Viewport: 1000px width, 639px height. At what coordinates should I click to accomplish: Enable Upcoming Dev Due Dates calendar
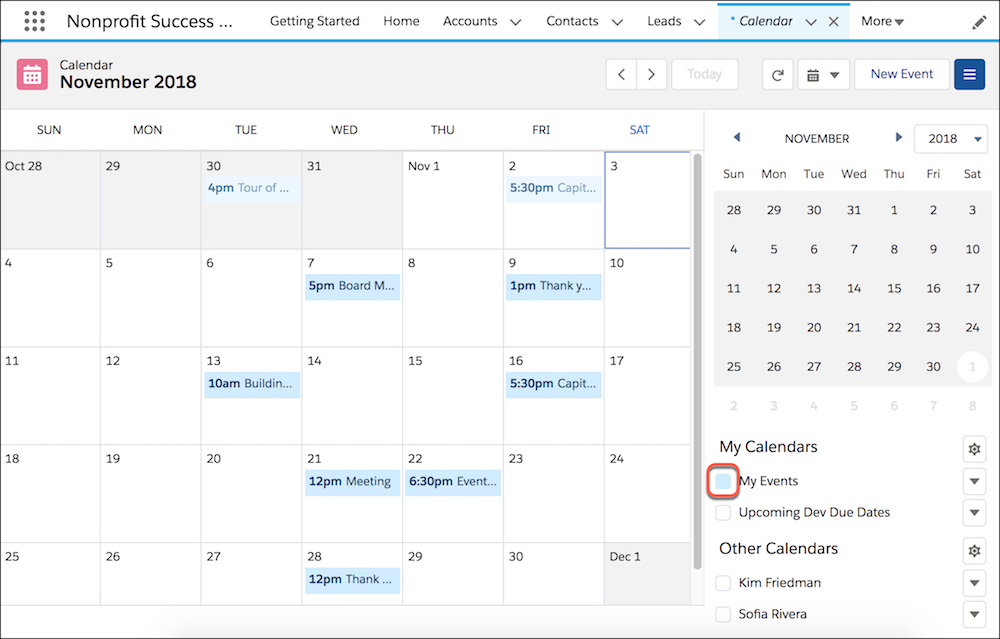(x=723, y=513)
